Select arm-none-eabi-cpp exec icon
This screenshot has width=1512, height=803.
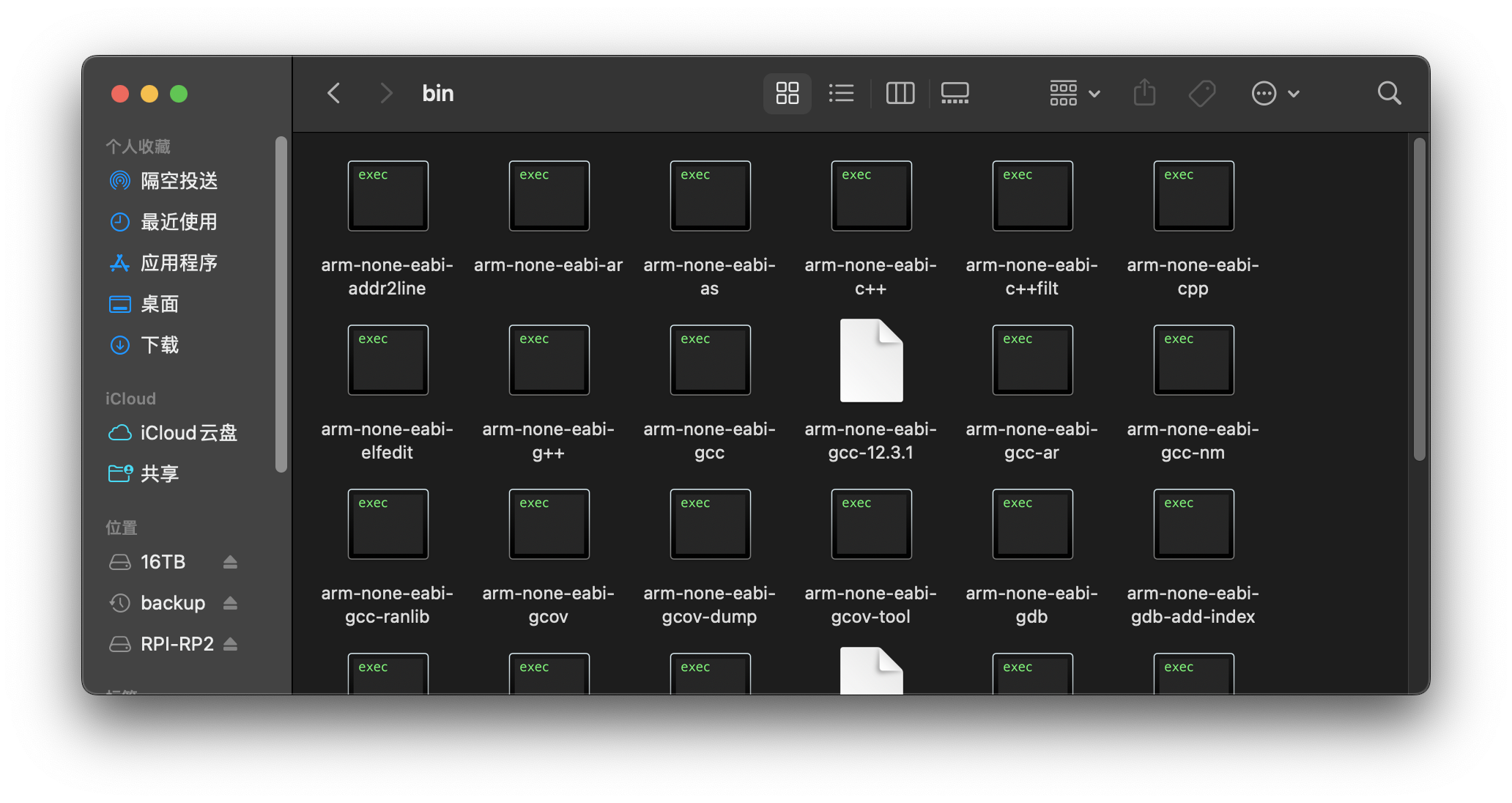coord(1193,196)
